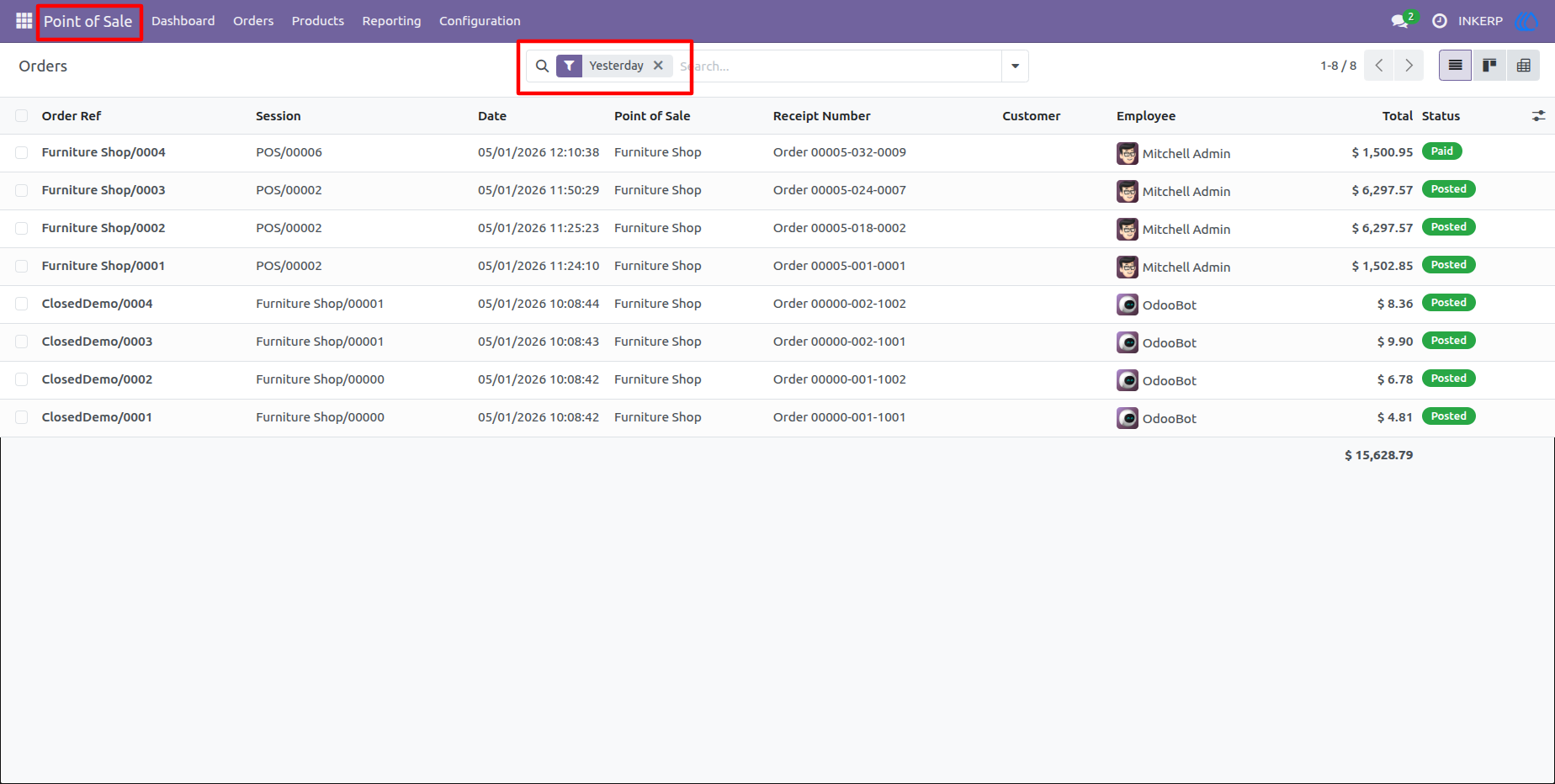Sort by Date column header

pyautogui.click(x=492, y=116)
